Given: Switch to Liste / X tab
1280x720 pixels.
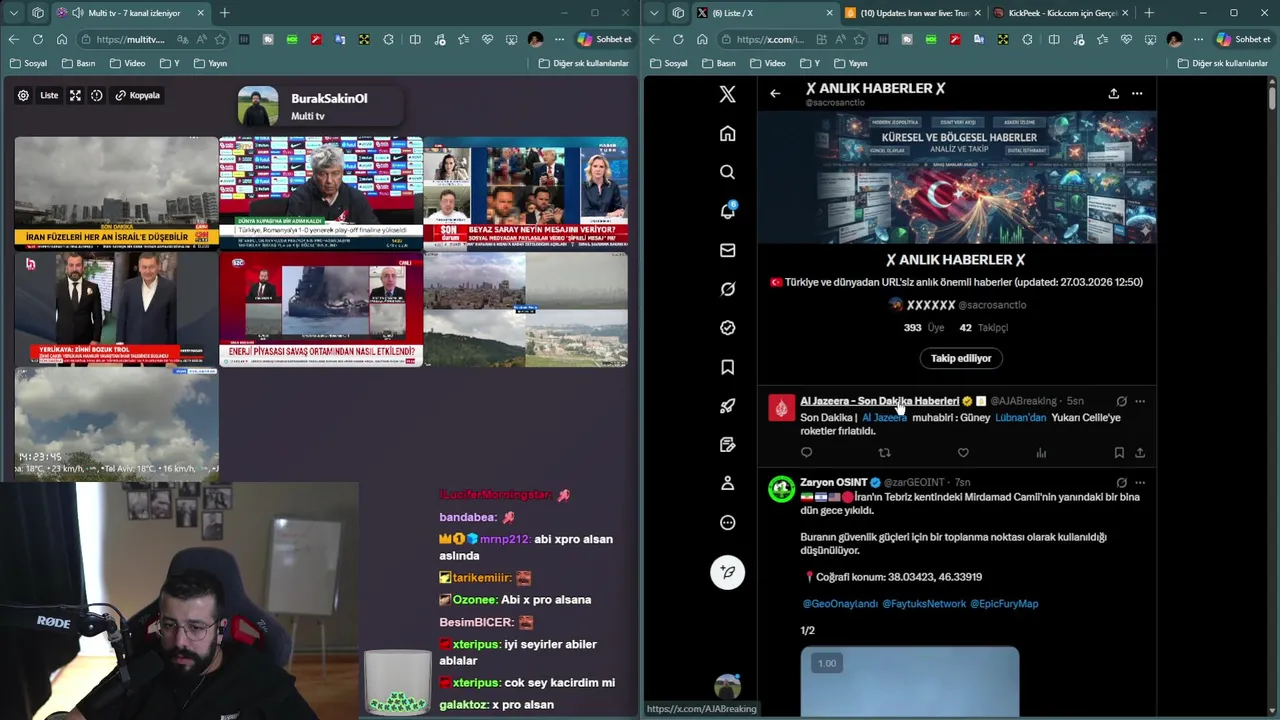Looking at the screenshot, I should click(765, 13).
